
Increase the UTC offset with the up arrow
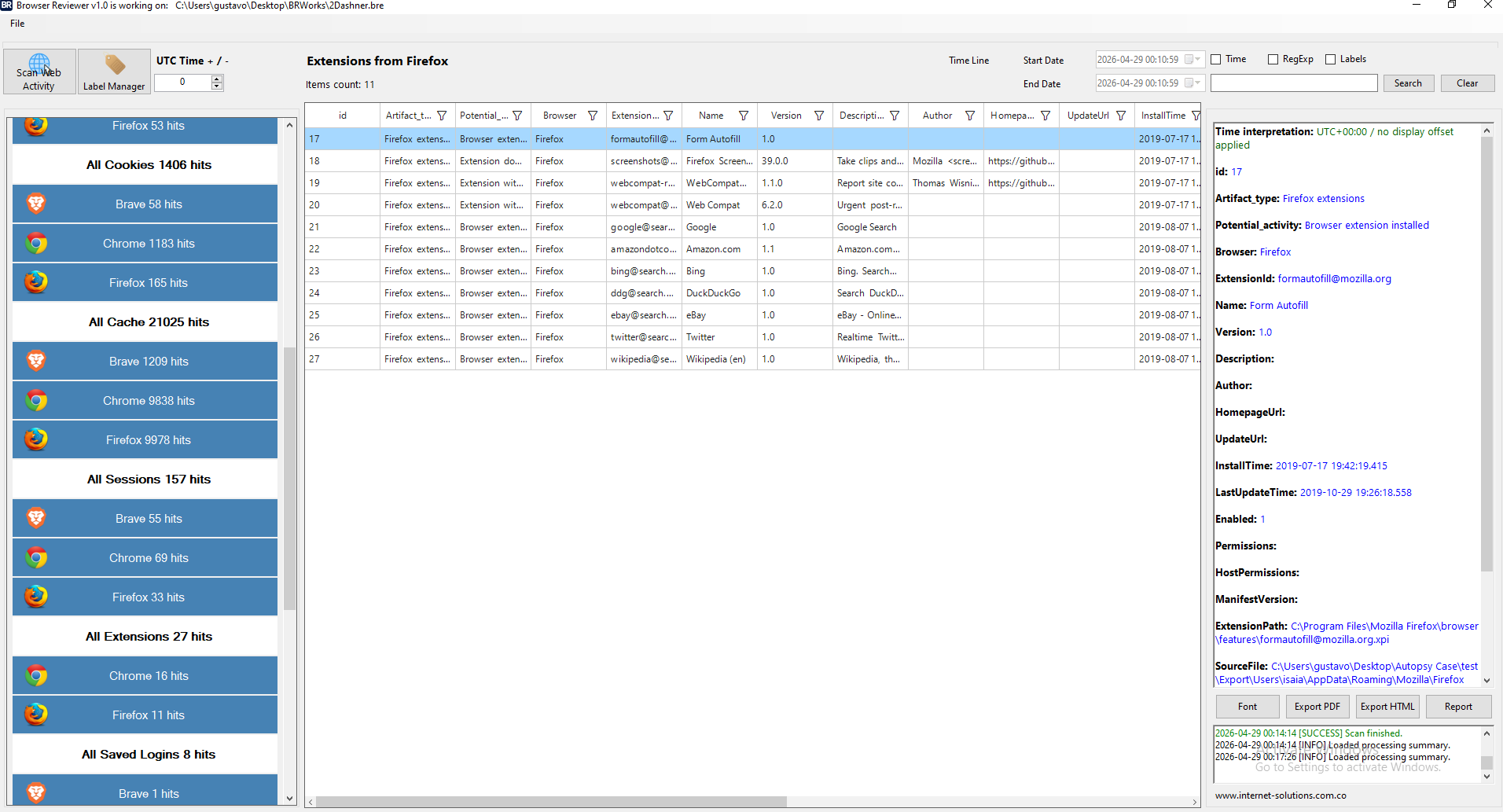pyautogui.click(x=217, y=79)
